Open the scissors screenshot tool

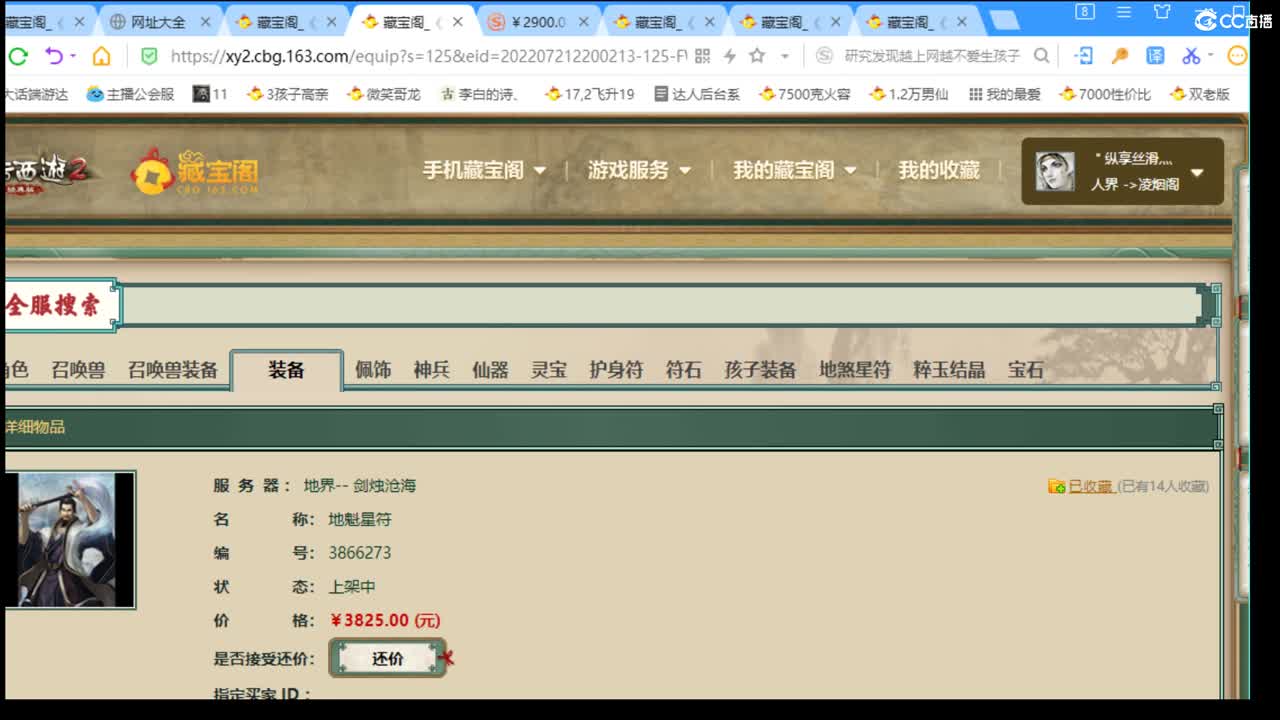pos(1192,56)
